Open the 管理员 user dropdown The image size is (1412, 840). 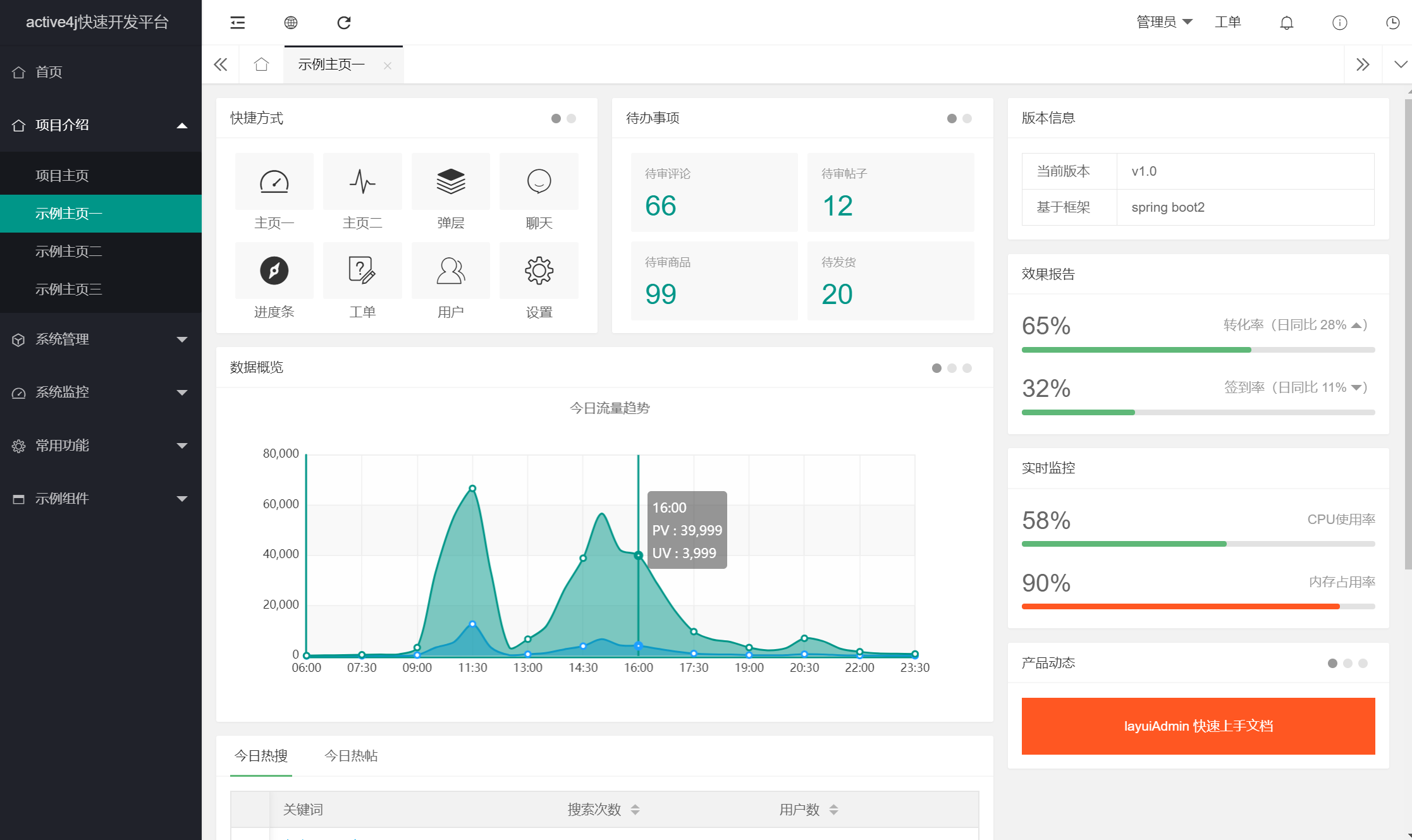click(1164, 22)
